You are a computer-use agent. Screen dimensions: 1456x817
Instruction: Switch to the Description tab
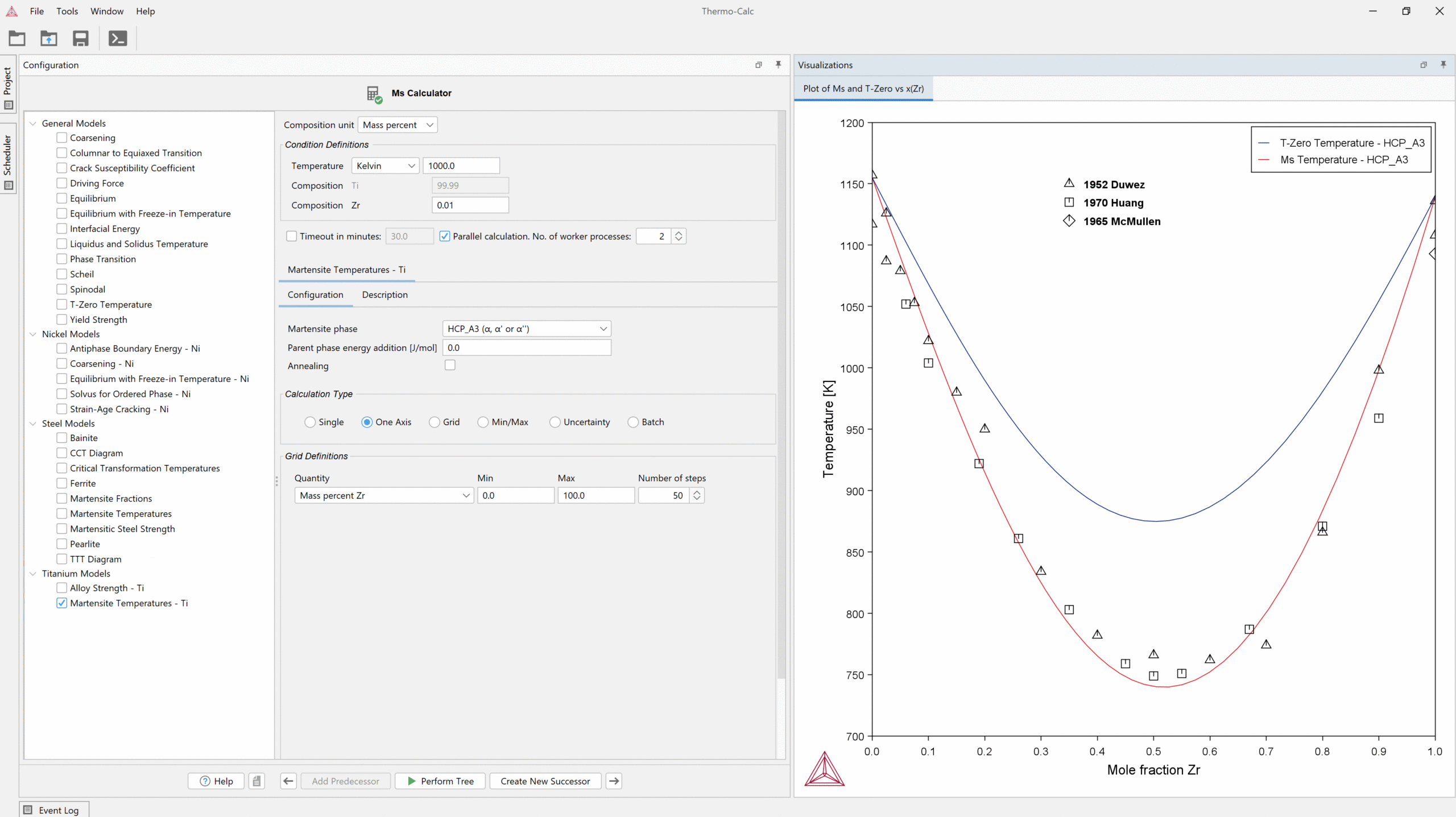click(x=385, y=295)
